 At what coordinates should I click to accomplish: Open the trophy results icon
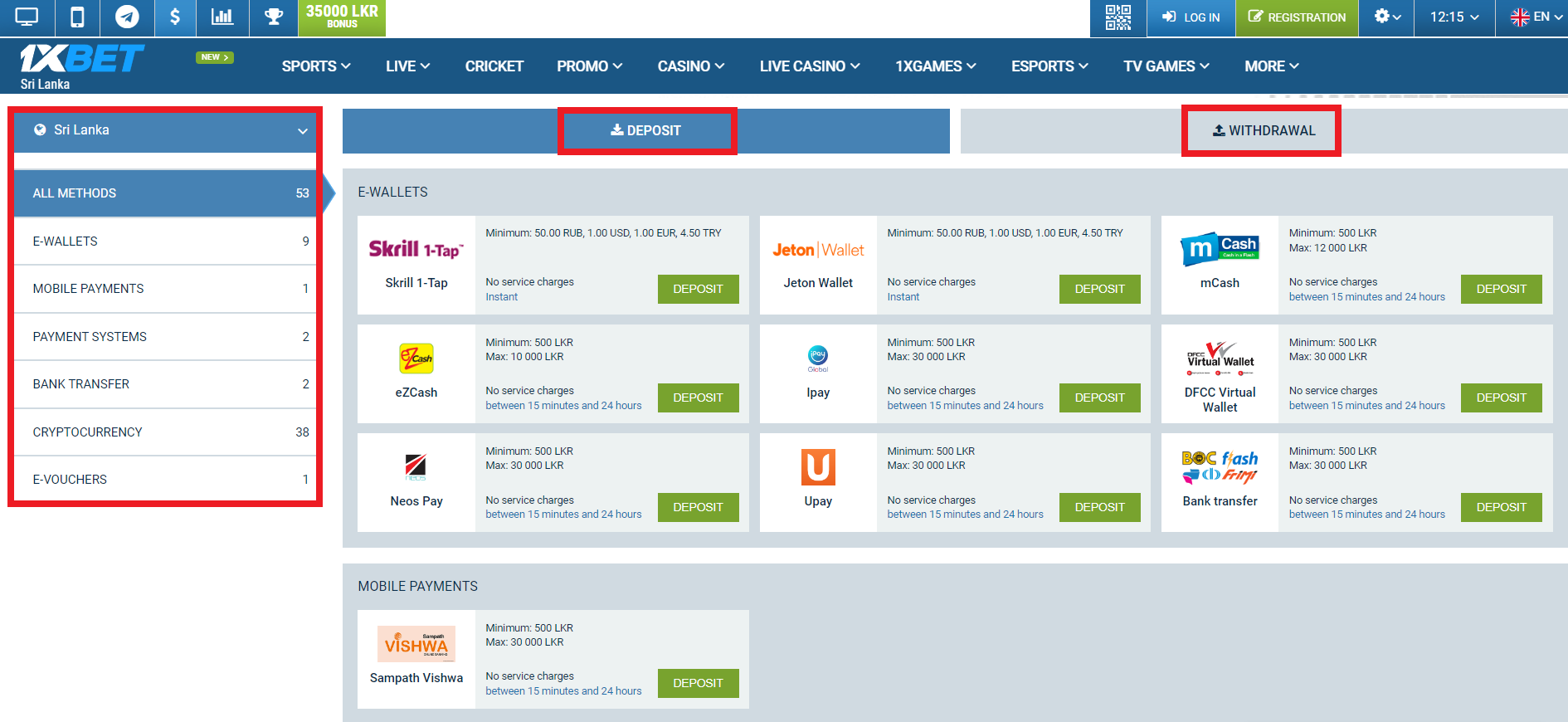(274, 17)
